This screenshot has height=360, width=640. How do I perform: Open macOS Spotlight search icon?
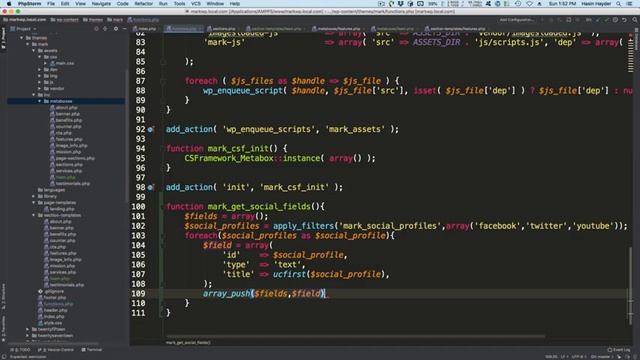tap(619, 4)
